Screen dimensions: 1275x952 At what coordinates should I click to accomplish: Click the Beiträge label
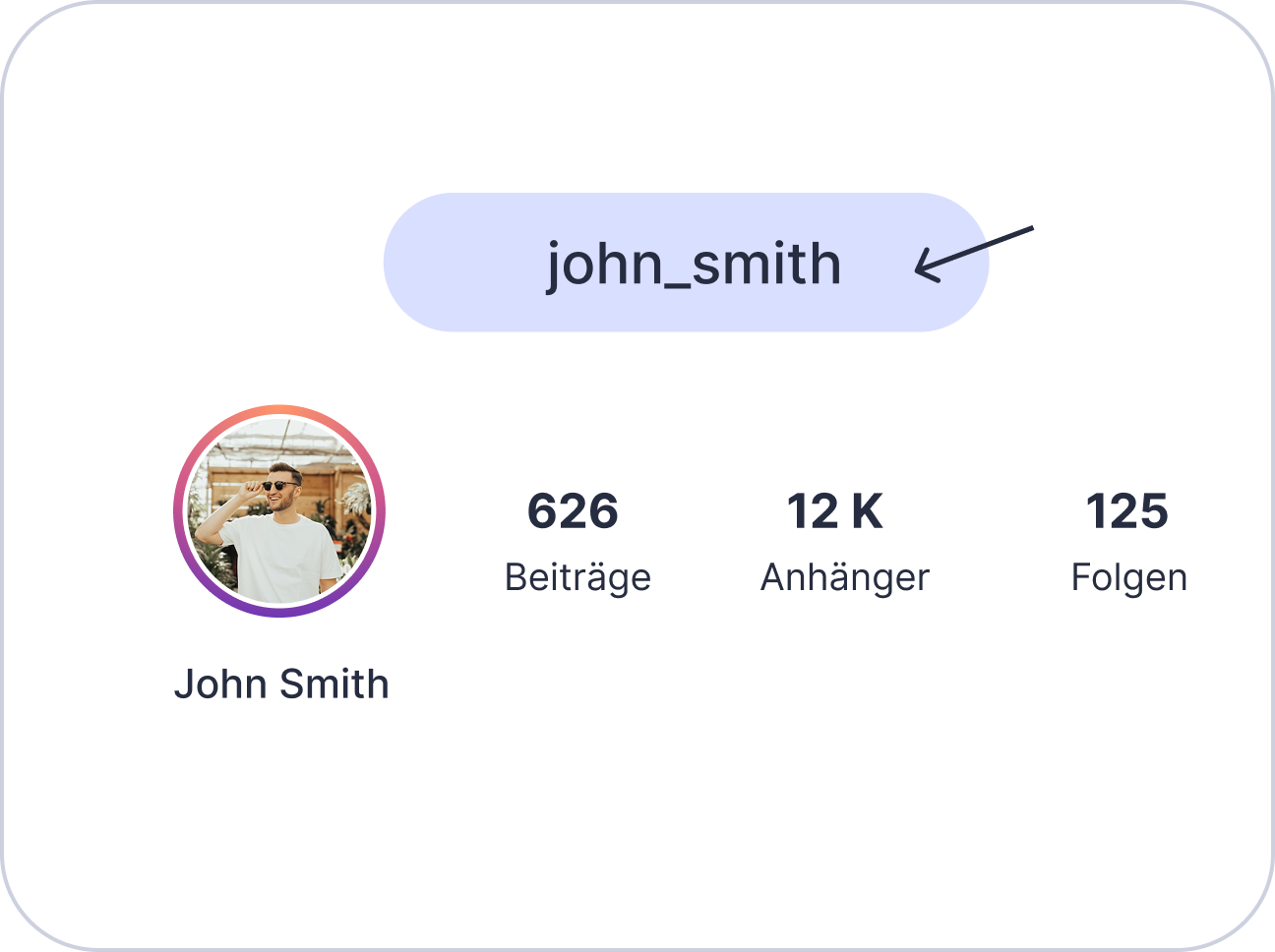coord(577,577)
